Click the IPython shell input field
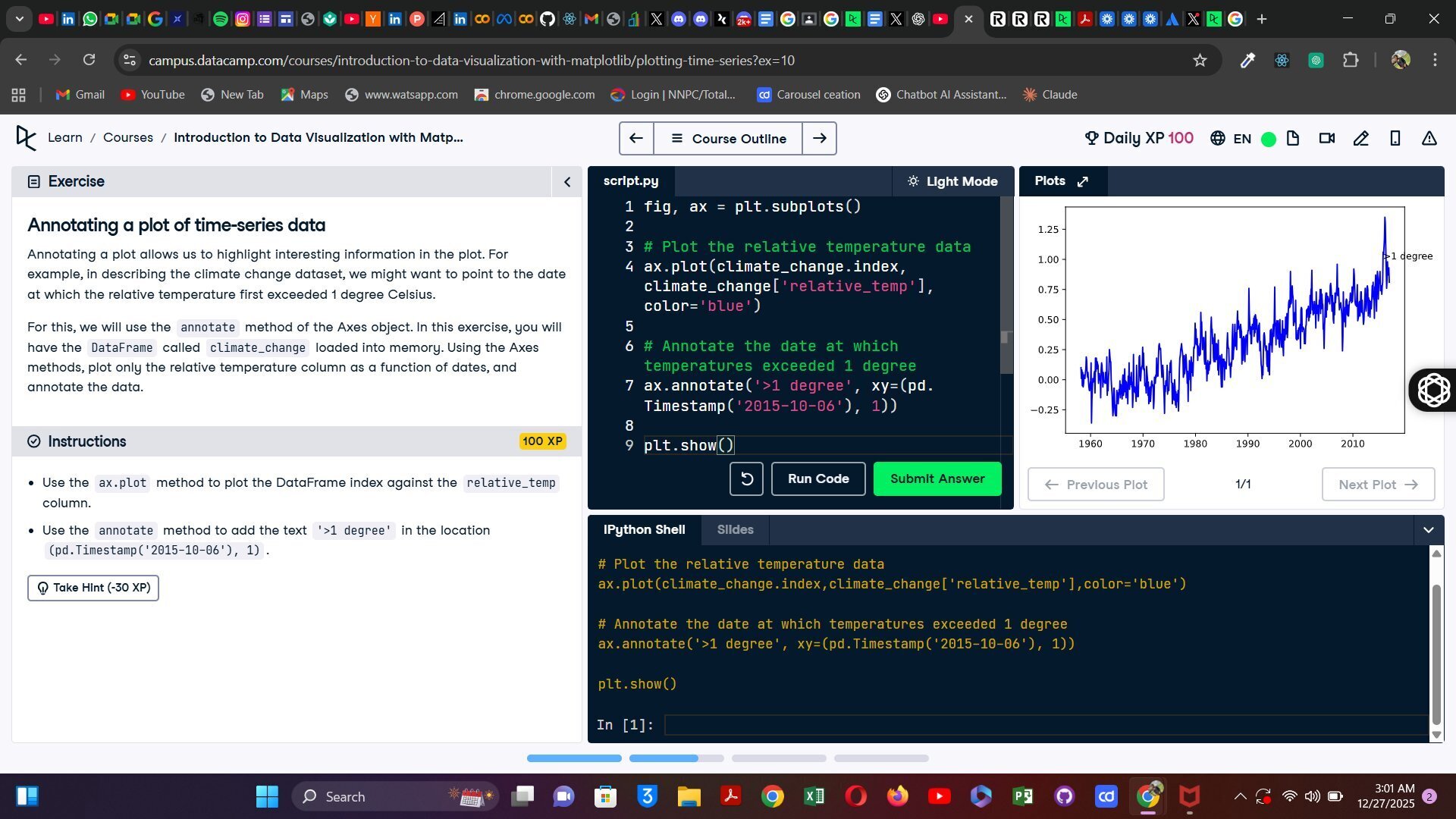The image size is (1456, 819). point(1046,725)
